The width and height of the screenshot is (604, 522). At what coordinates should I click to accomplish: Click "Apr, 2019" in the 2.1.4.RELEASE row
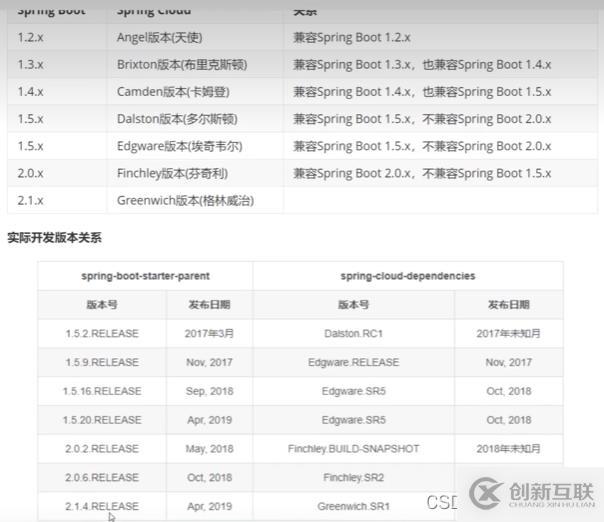(x=209, y=506)
